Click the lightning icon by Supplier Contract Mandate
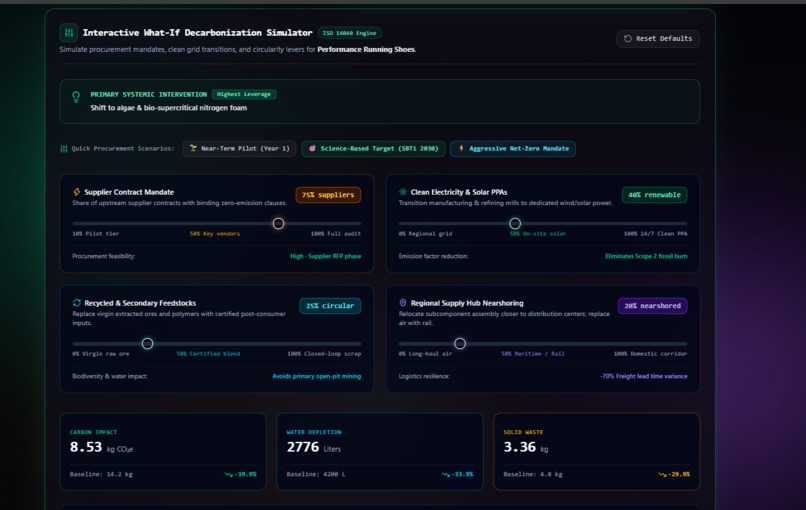Image resolution: width=806 pixels, height=510 pixels. tap(77, 192)
